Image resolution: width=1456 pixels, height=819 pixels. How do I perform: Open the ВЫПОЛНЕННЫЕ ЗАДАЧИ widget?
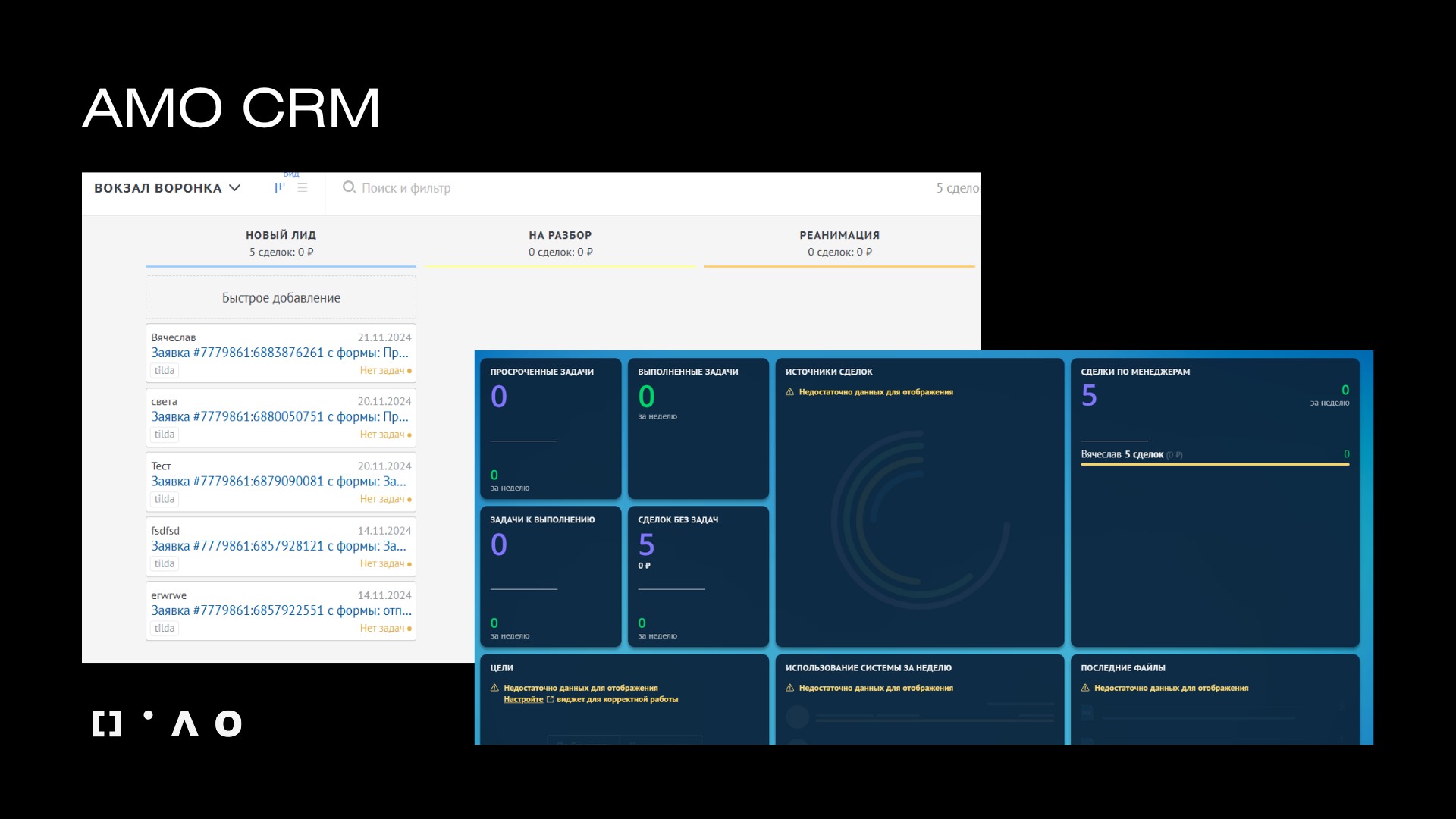click(x=698, y=428)
